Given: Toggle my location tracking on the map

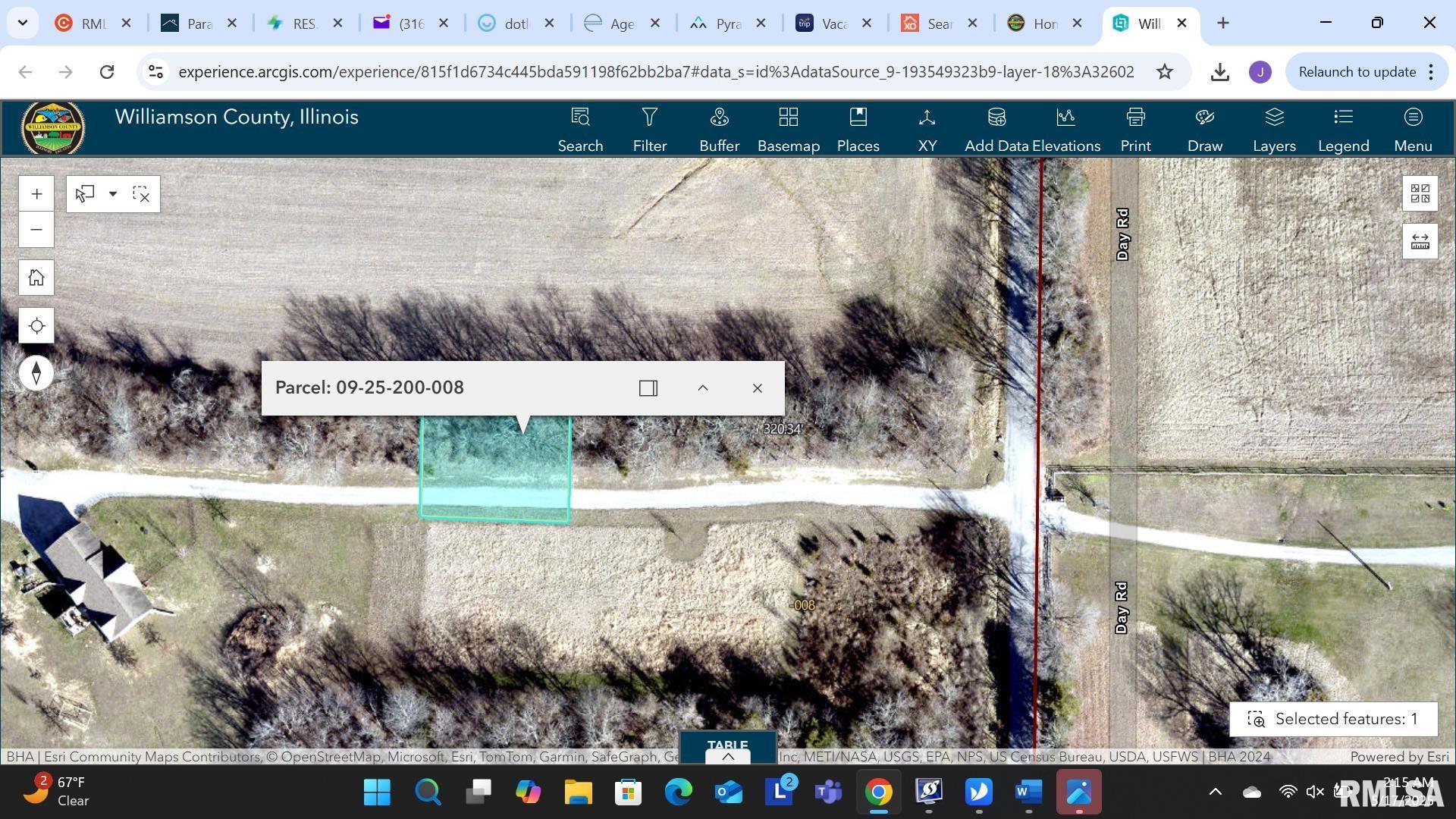Looking at the screenshot, I should pos(36,325).
